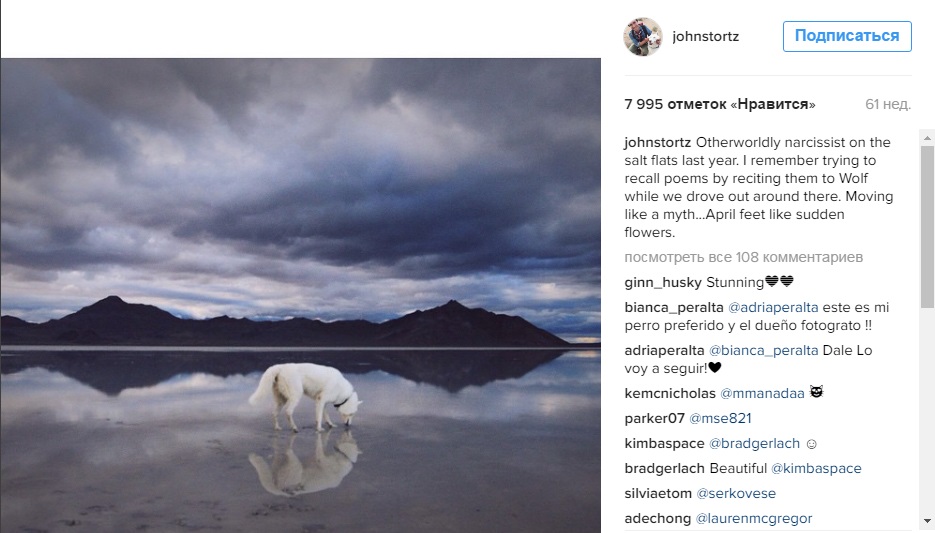This screenshot has height=533, width=935.
Task: Follow the @serkovese mention link
Action: (x=736, y=494)
